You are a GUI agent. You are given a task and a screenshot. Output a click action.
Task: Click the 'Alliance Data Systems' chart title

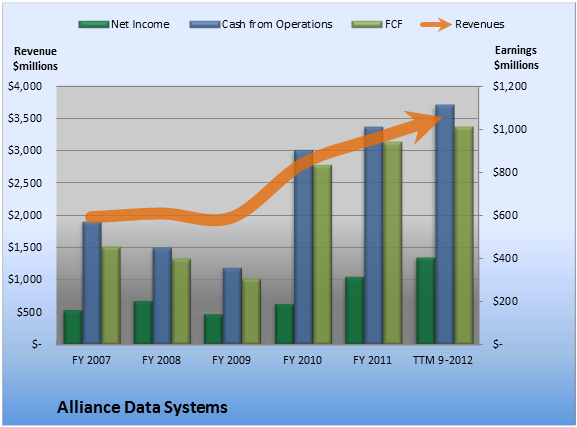tap(142, 407)
